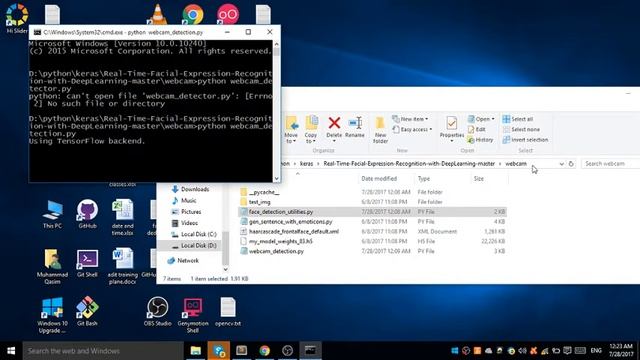Click Edit in the ribbon Open group

click(477, 129)
